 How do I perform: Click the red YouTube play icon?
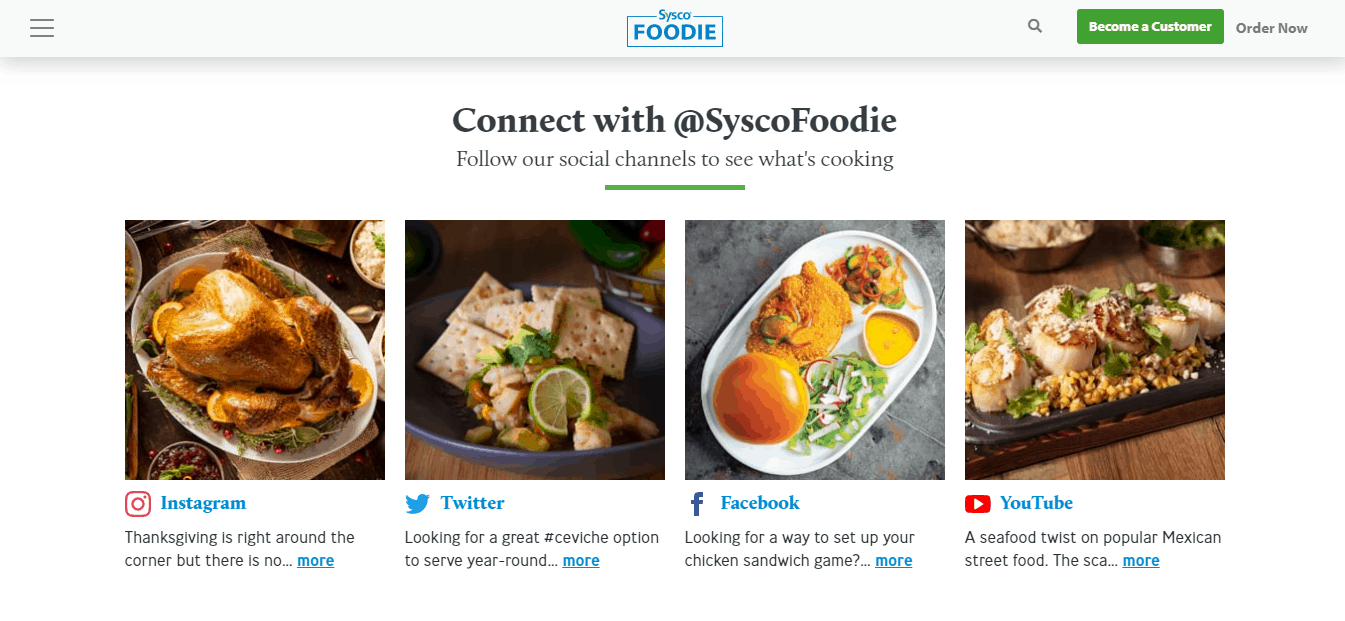tap(977, 503)
